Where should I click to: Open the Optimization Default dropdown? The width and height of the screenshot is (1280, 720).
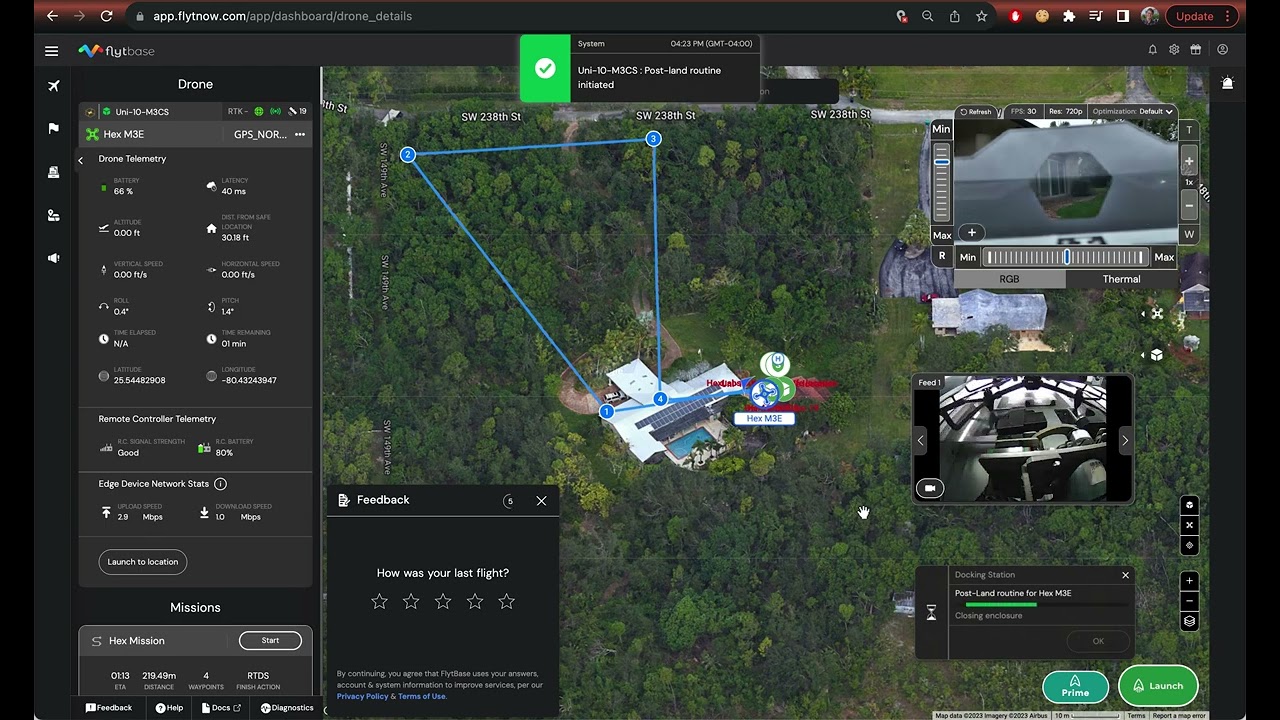coord(1132,112)
